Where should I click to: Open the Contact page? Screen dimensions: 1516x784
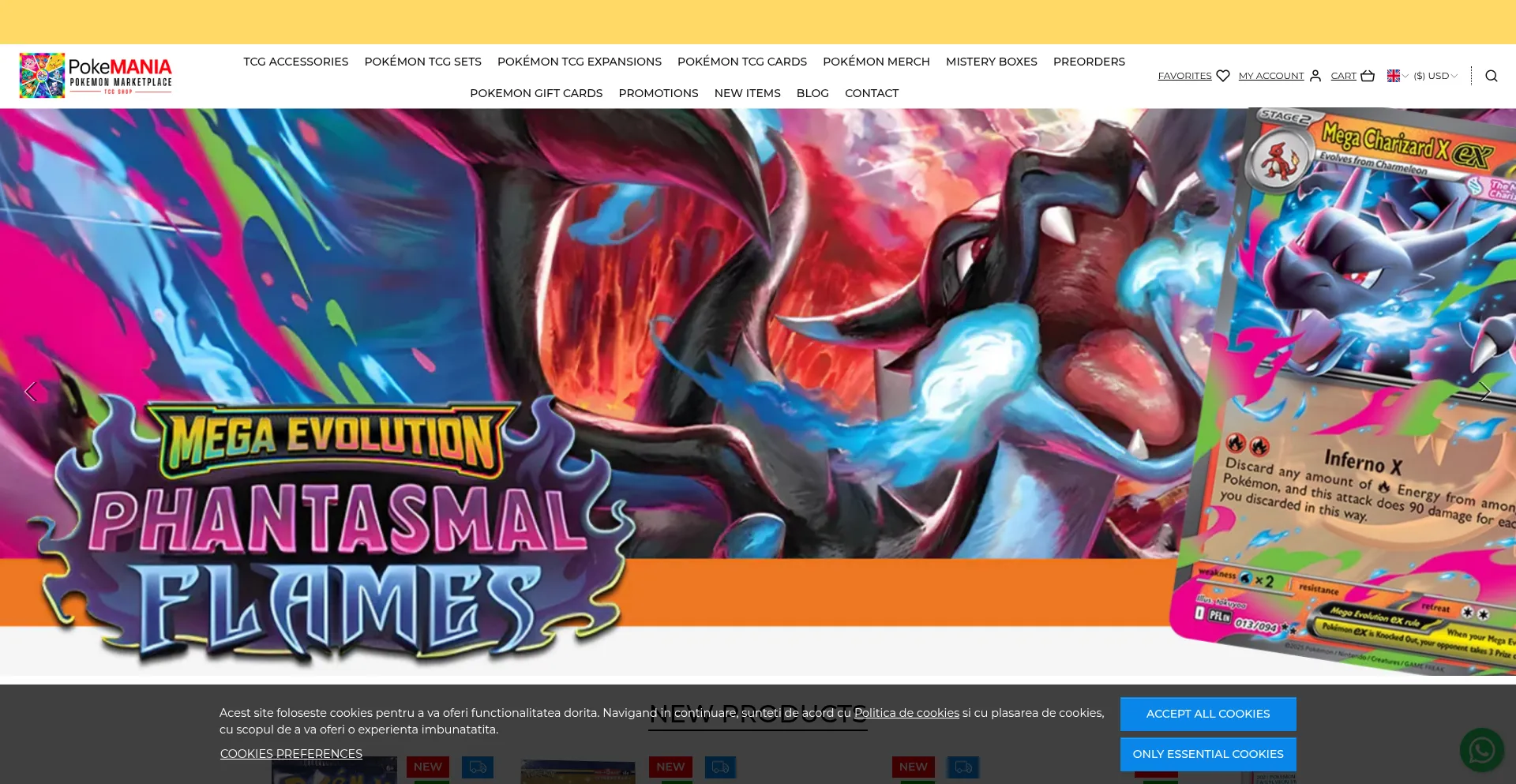pyautogui.click(x=872, y=93)
